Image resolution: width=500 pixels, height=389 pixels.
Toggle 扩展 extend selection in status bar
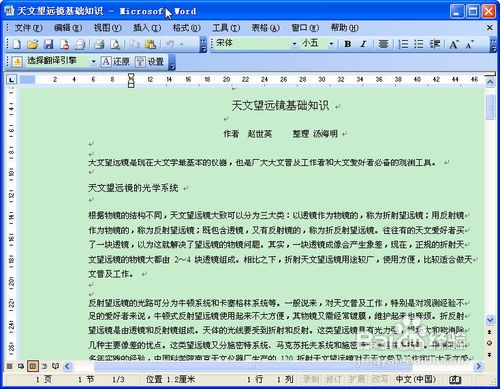(x=357, y=379)
